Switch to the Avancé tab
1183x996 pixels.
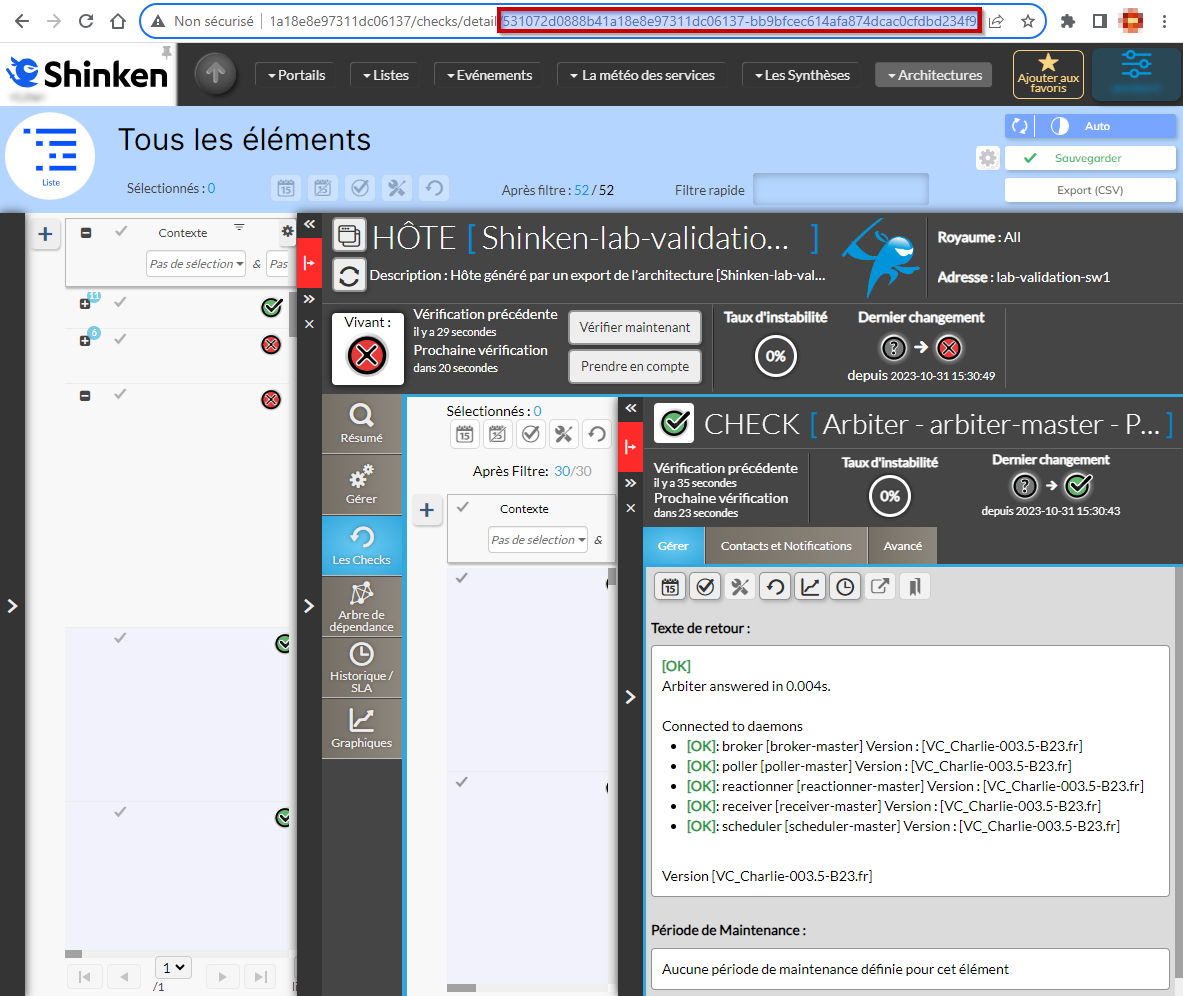coord(902,546)
